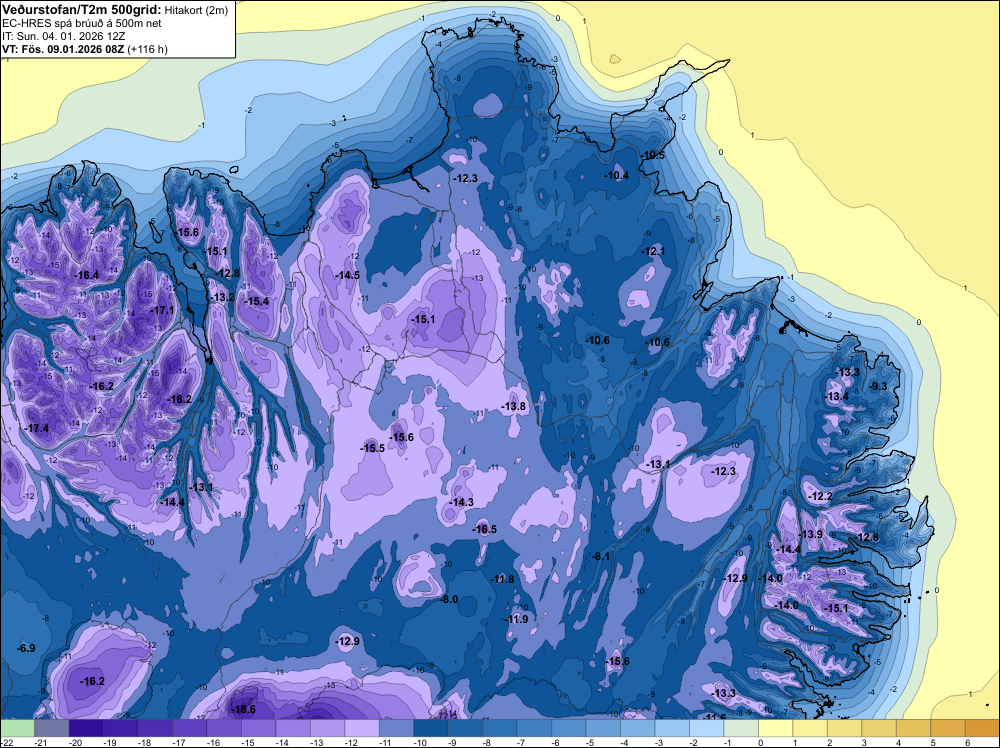1000x748 pixels.
Task: Click the -13.8 temperature label
Action: (x=513, y=406)
